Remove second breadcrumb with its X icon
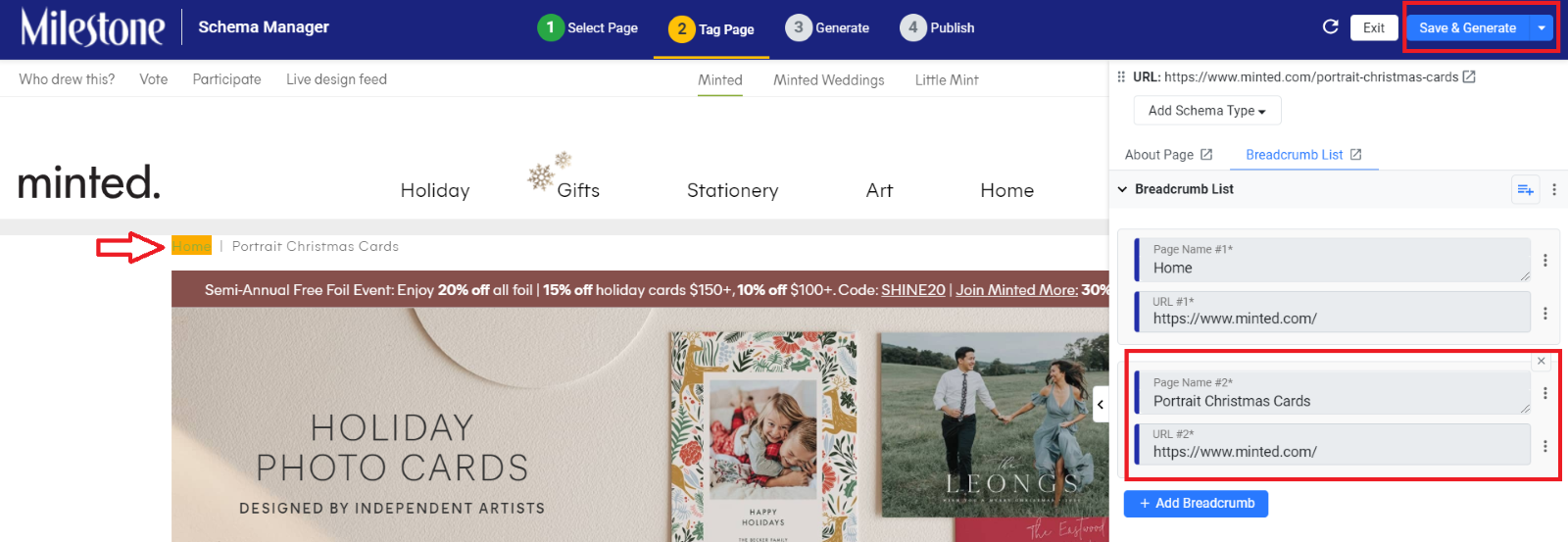 click(1542, 362)
